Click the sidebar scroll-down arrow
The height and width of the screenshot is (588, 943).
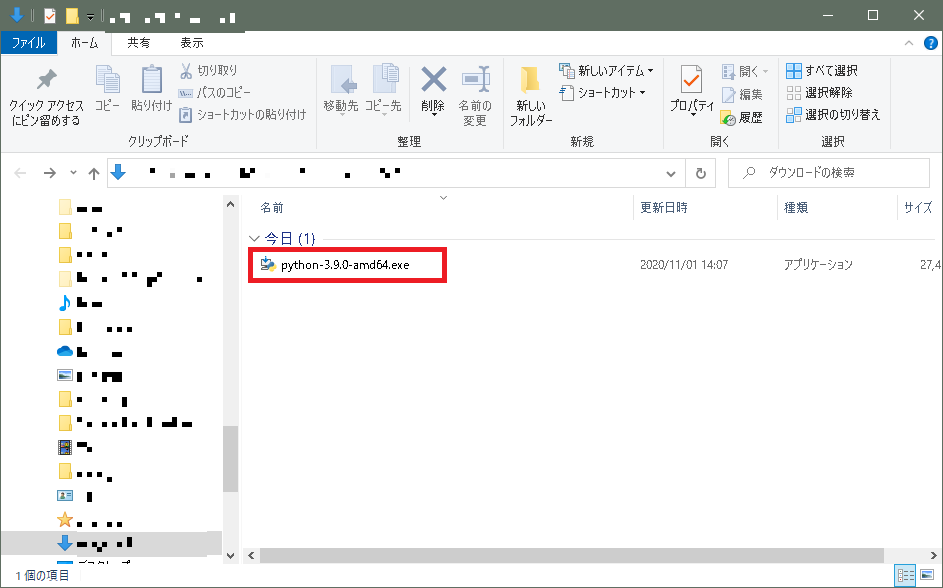(230, 556)
